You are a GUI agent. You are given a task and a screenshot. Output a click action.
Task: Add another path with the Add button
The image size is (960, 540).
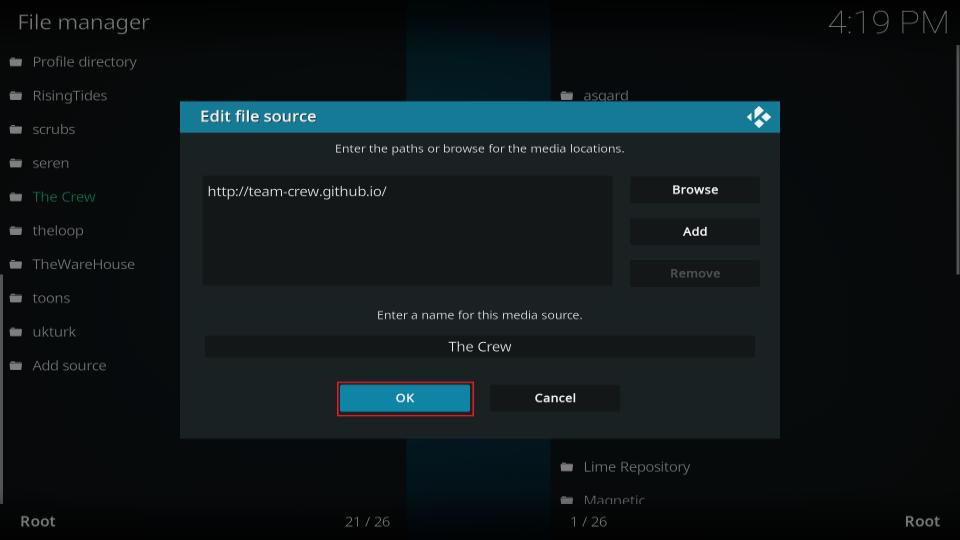click(x=695, y=231)
